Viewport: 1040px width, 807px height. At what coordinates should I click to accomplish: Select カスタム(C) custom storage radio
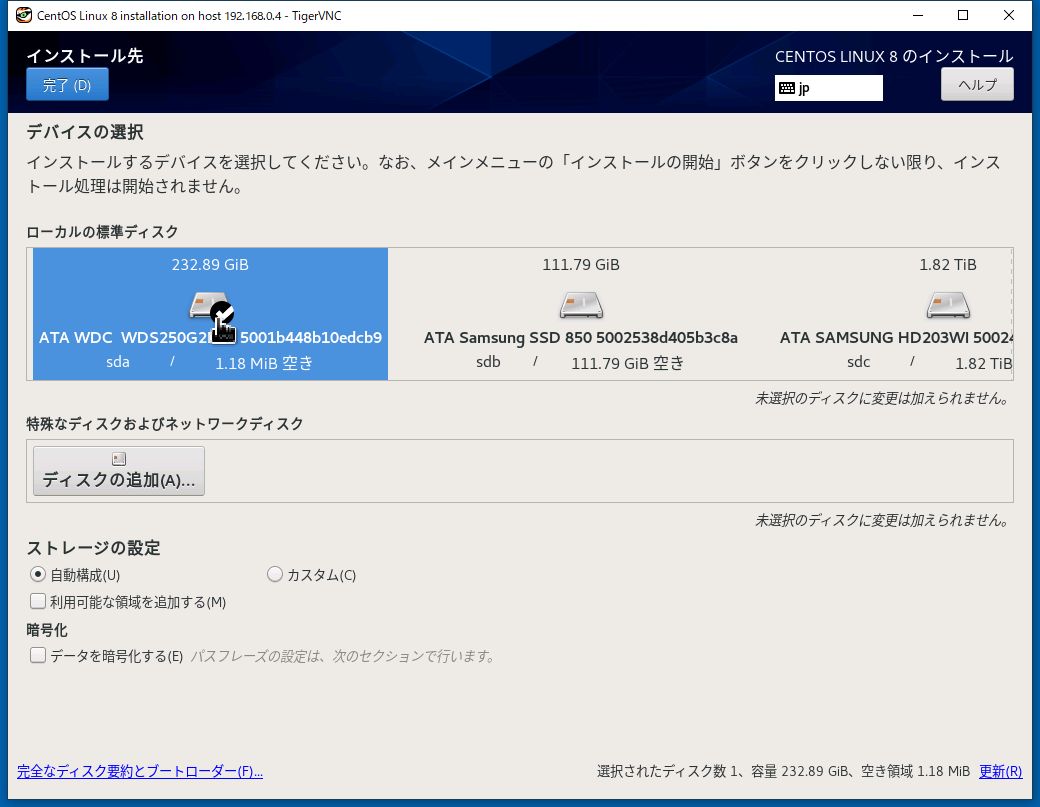click(311, 574)
